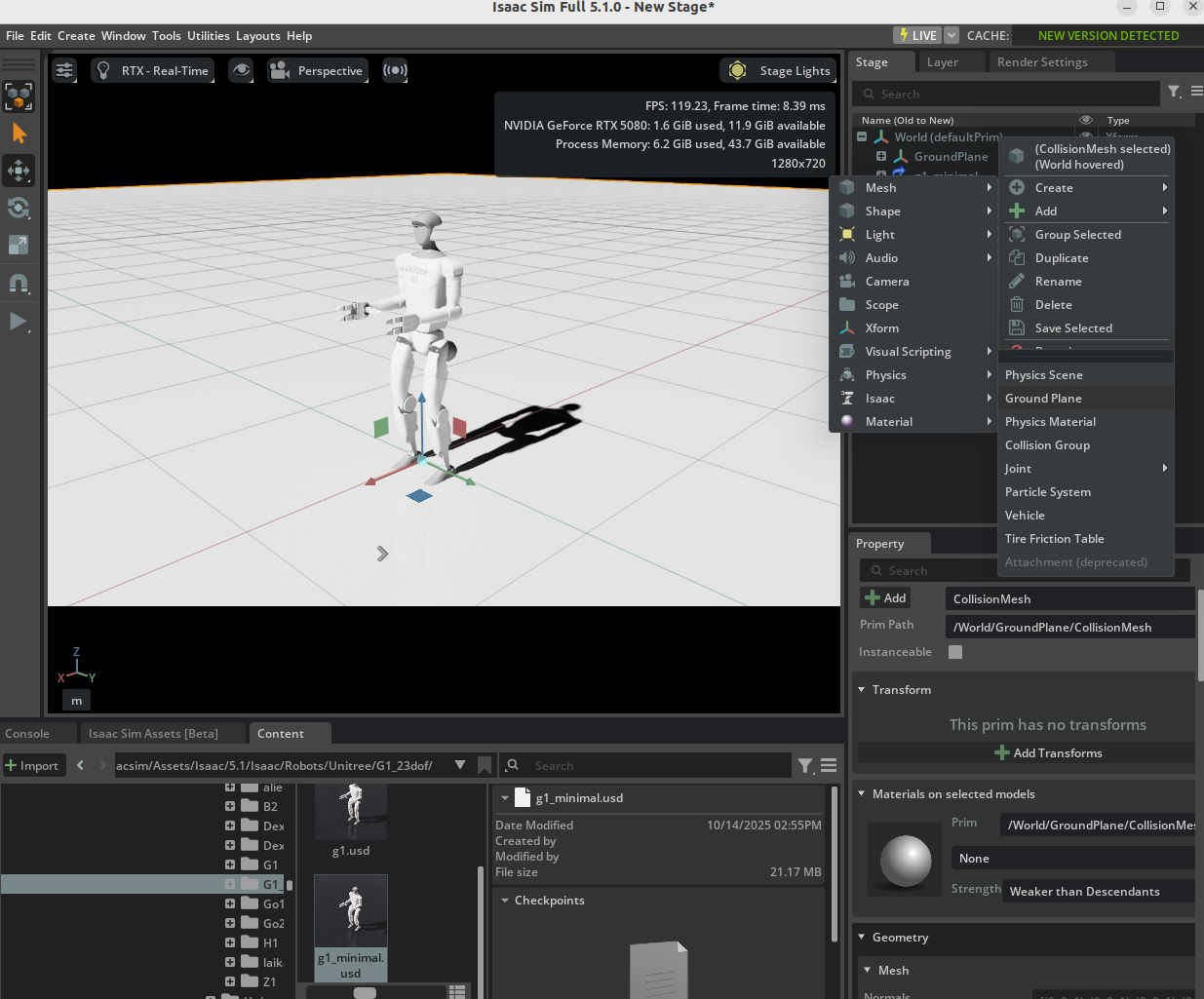Switch to the Console tab
Image resolution: width=1204 pixels, height=999 pixels.
click(27, 734)
